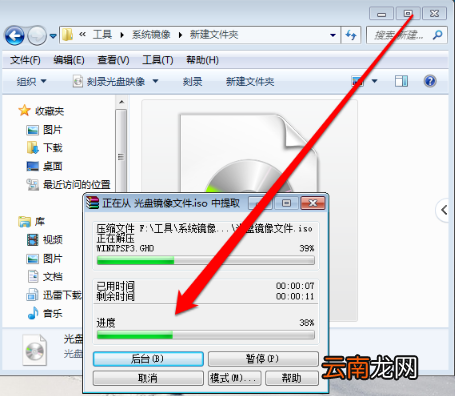The image size is (455, 396).
Task: Open 文档 library
Action: pyautogui.click(x=53, y=277)
